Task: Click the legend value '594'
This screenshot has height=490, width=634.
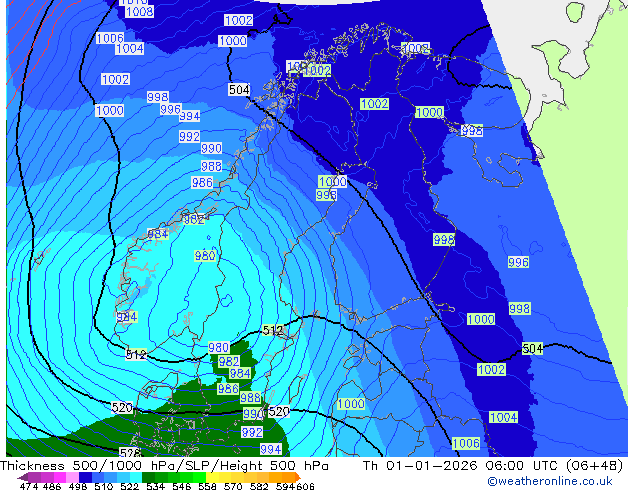Action: click(x=285, y=486)
